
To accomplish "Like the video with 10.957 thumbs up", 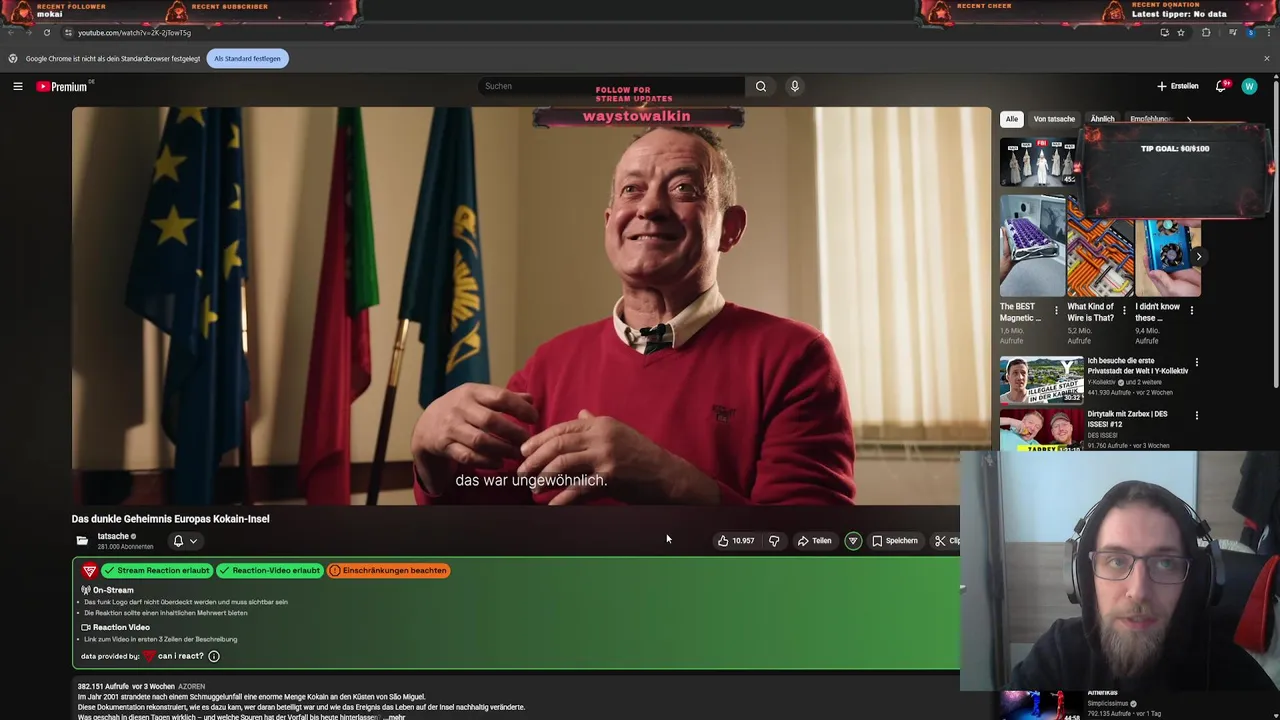I will [735, 541].
